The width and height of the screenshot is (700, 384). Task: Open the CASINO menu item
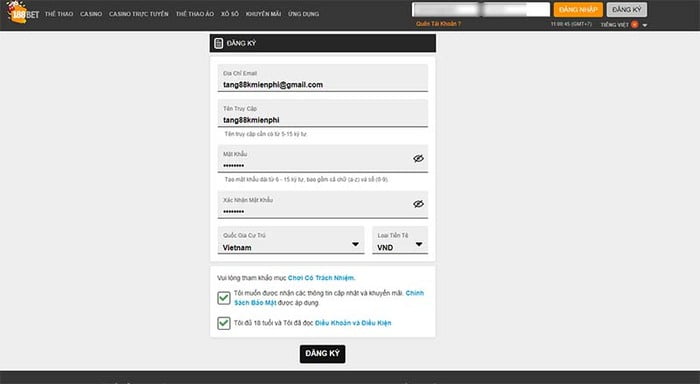(91, 14)
